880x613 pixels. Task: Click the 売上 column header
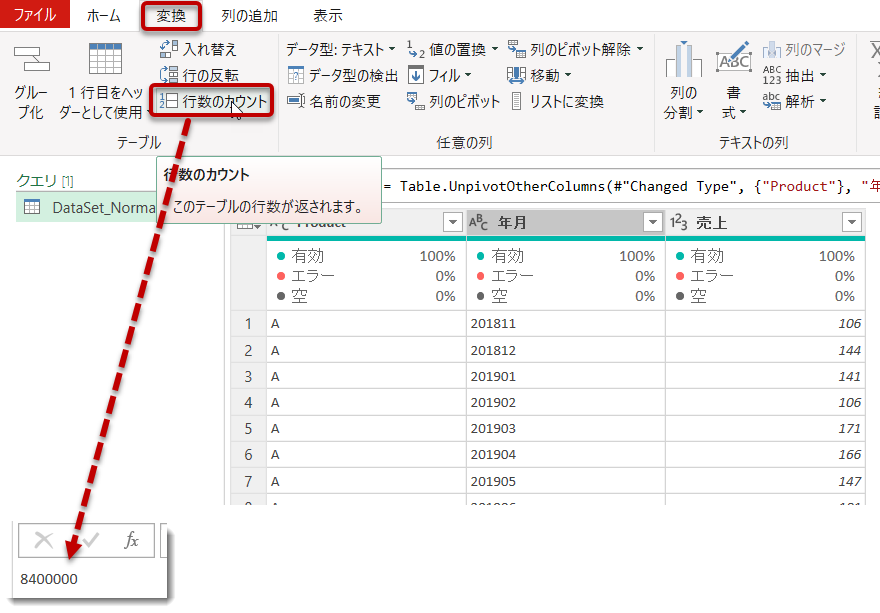tap(765, 223)
